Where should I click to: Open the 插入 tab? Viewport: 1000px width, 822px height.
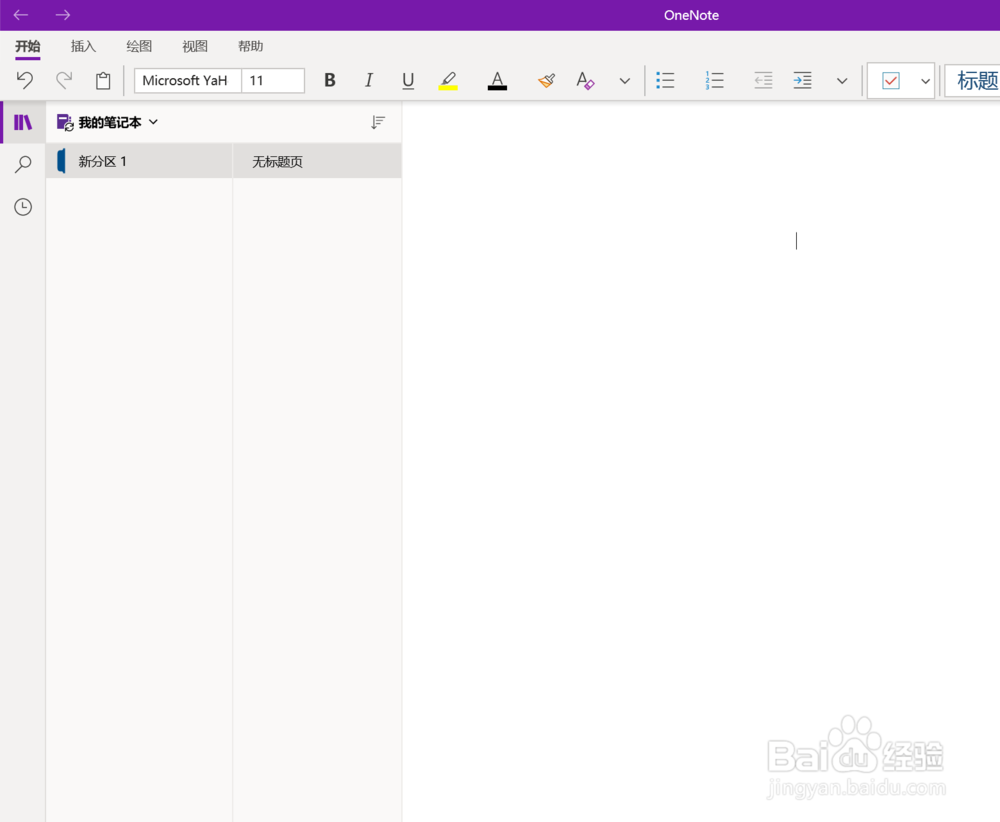[x=83, y=47]
